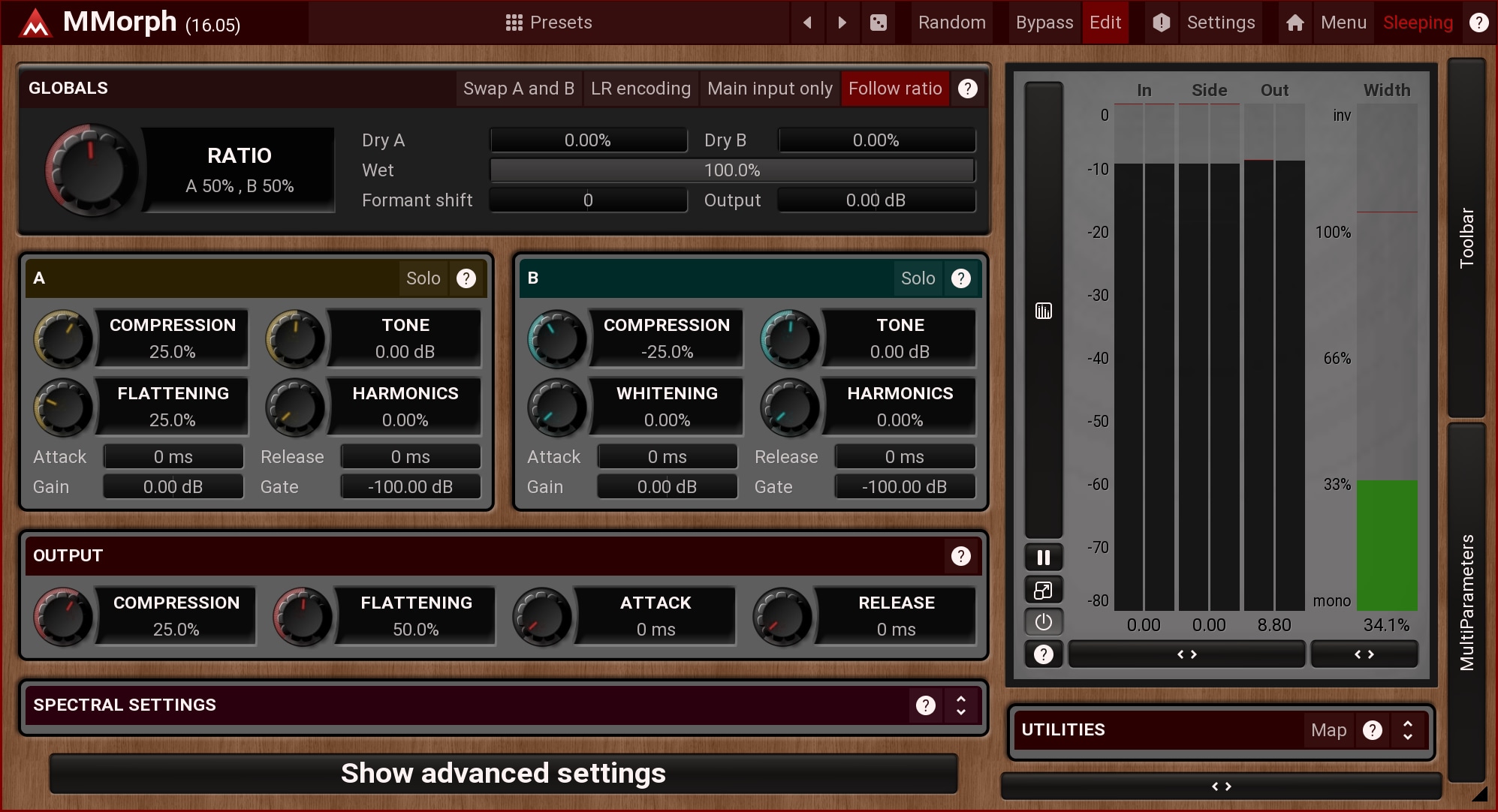Open the meter help question mark
Image resolution: width=1498 pixels, height=812 pixels.
pos(1043,654)
